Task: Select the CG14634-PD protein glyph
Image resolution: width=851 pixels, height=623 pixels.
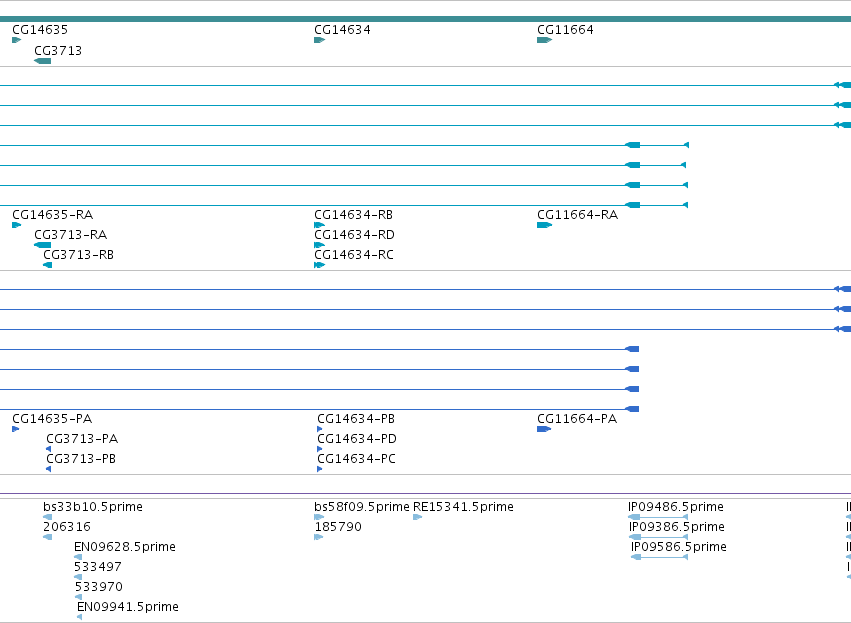Action: pyautogui.click(x=320, y=449)
